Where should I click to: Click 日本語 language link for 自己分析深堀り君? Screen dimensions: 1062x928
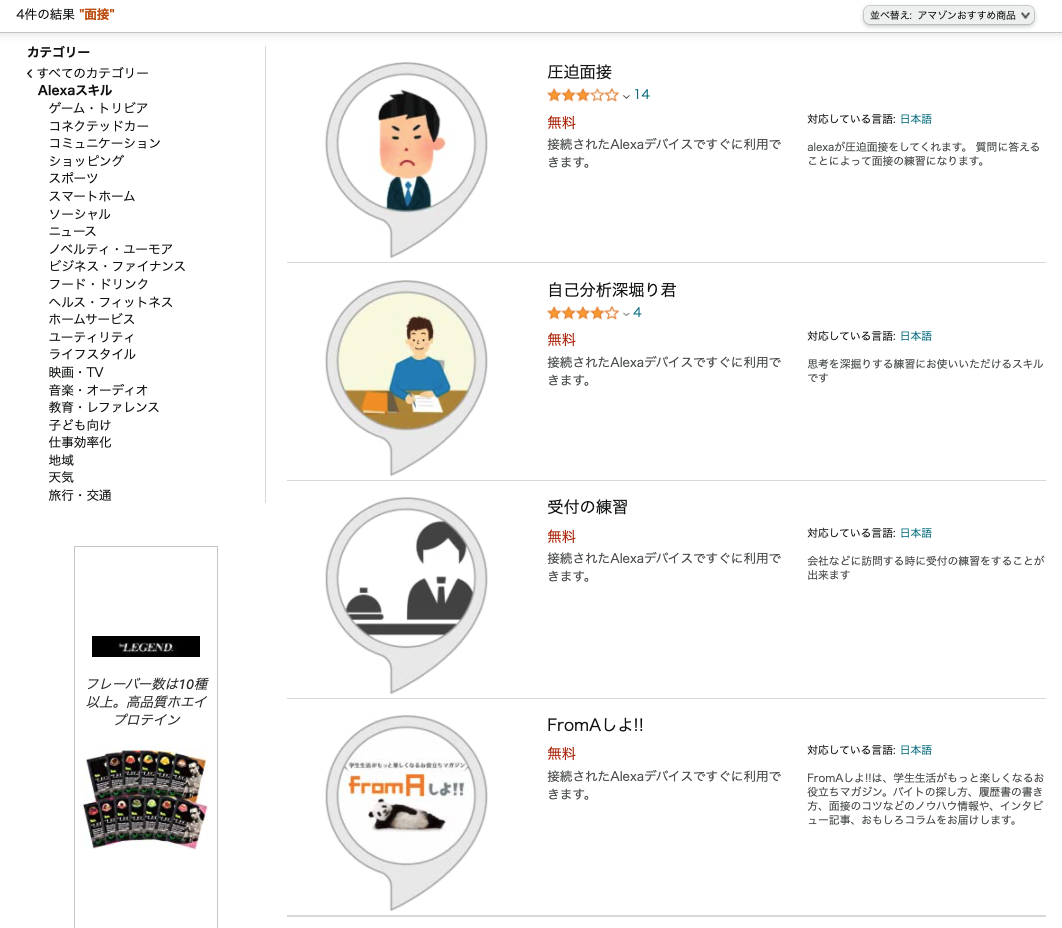(916, 336)
